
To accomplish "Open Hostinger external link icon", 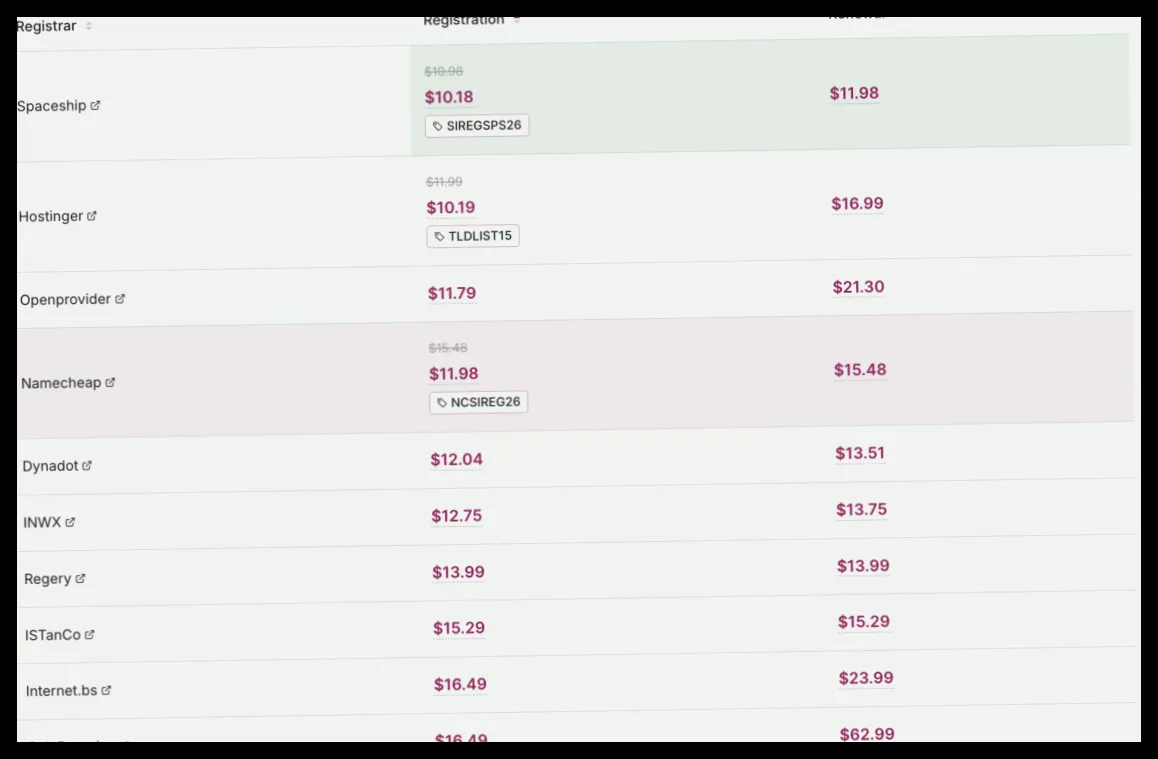I will pyautogui.click(x=92, y=216).
